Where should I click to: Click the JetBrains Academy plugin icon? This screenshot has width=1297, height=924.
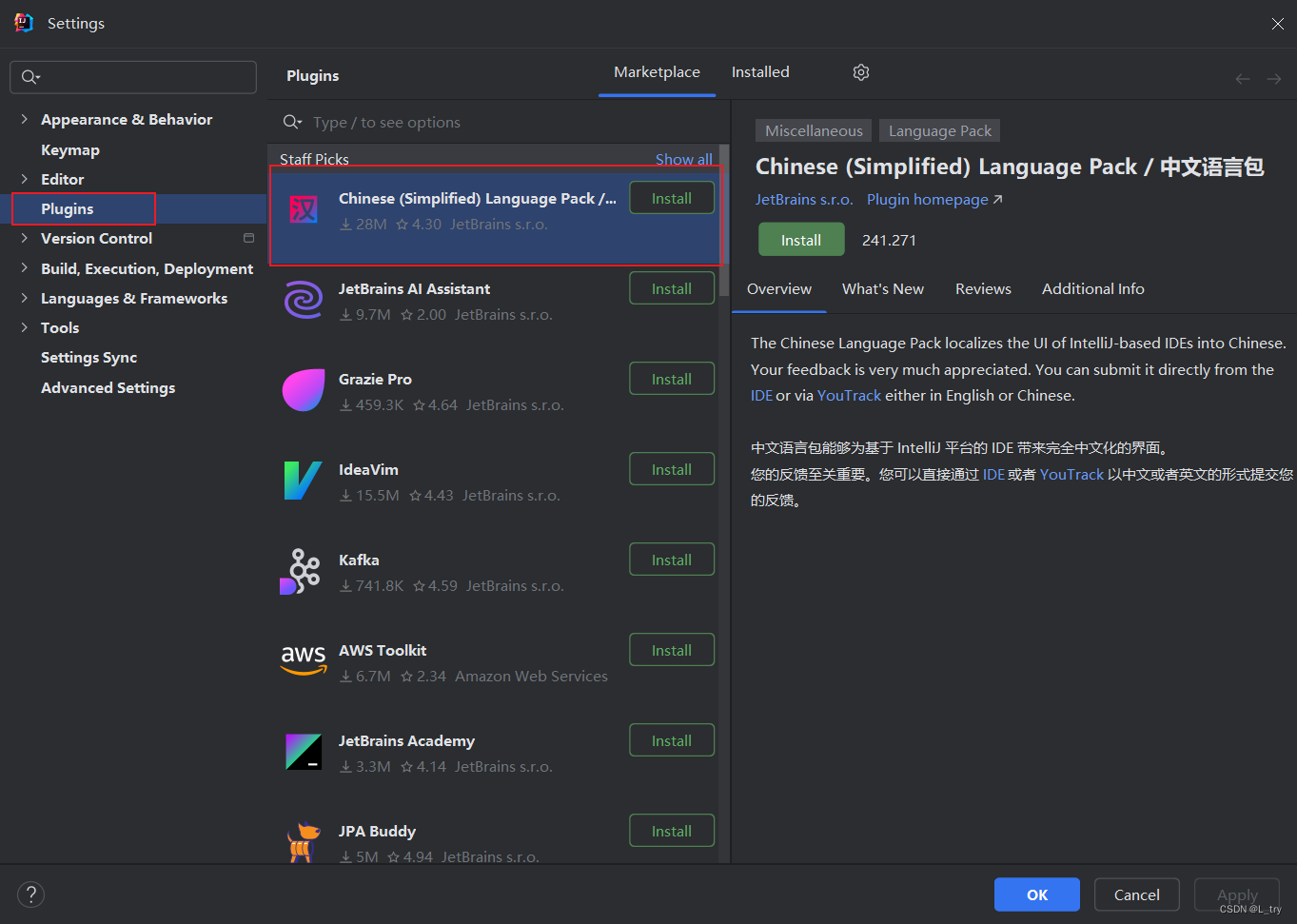pos(304,752)
